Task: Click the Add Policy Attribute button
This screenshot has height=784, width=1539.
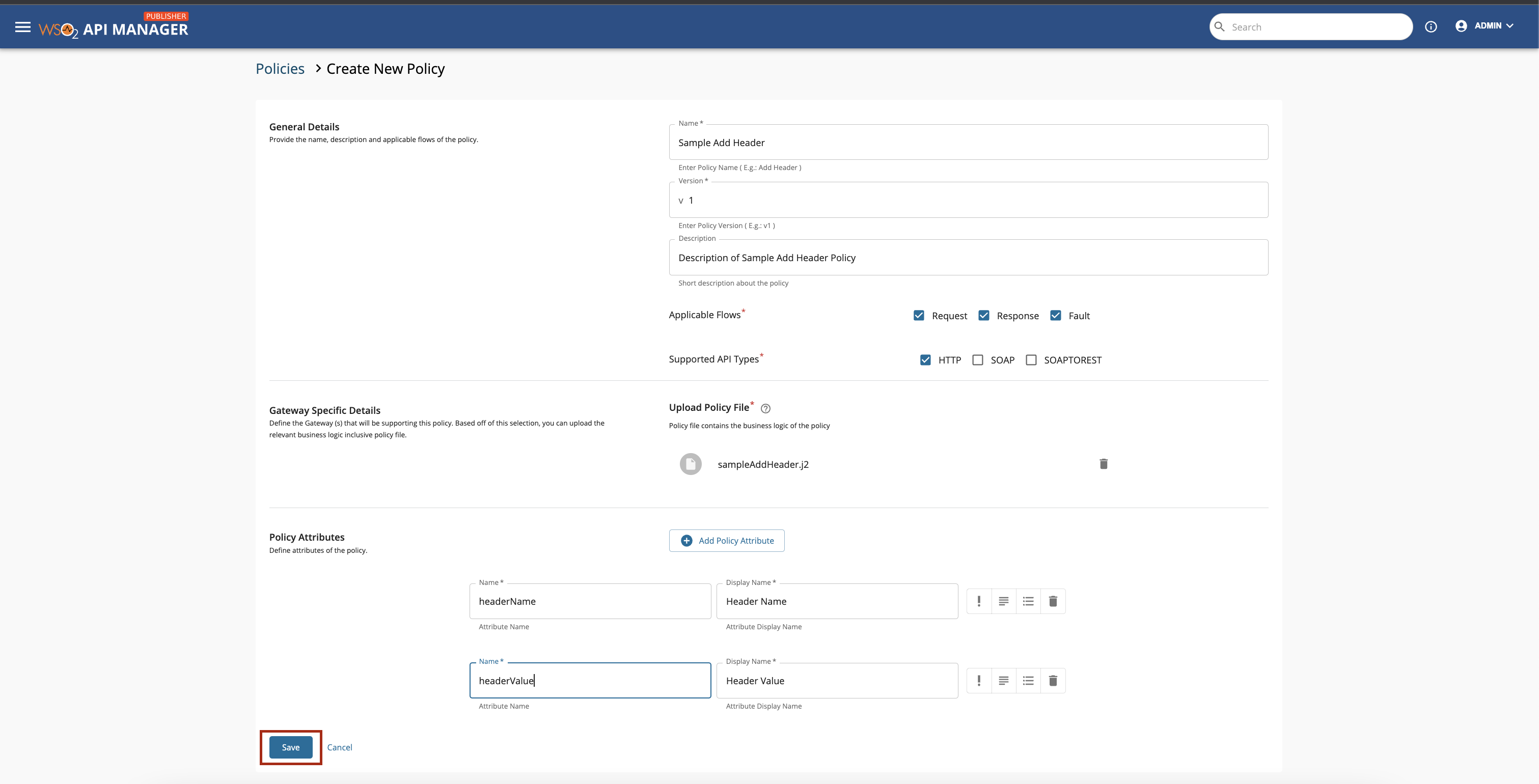Action: pos(727,540)
